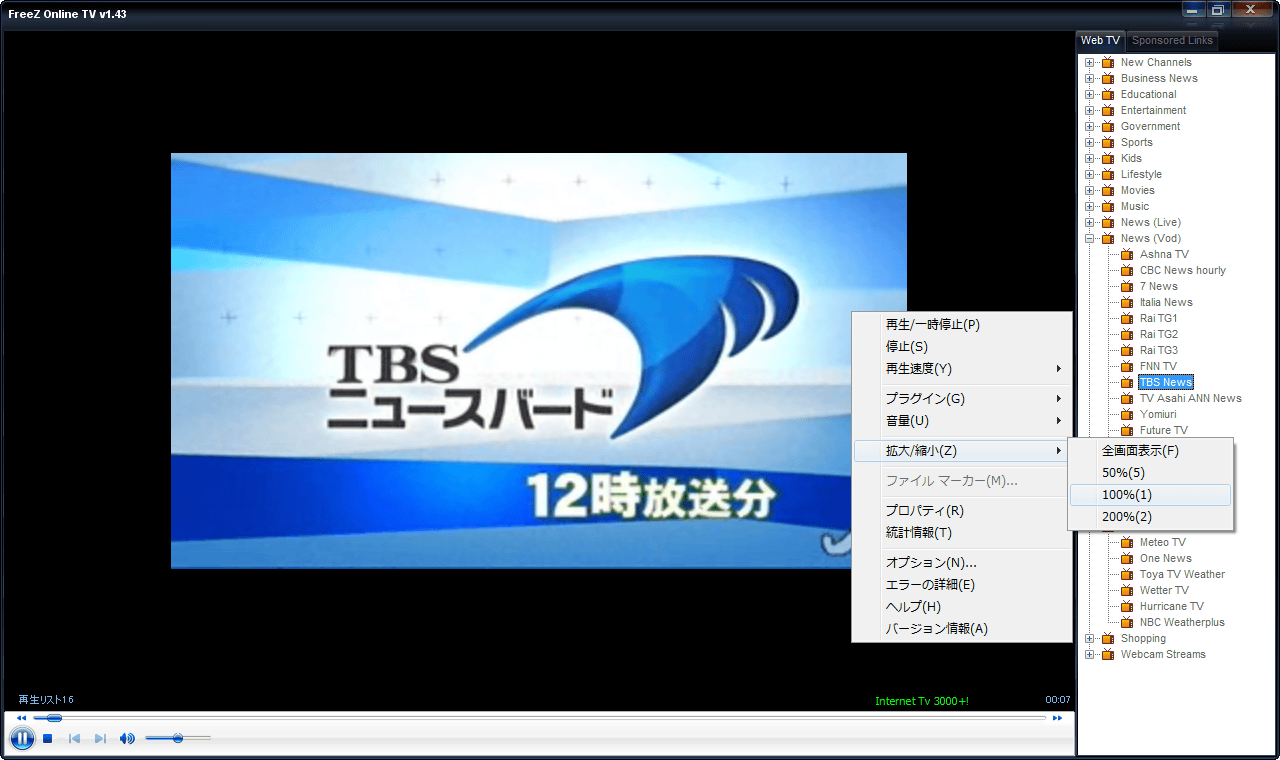The height and width of the screenshot is (760, 1280).
Task: Click the seek bar progress thumb
Action: click(54, 718)
